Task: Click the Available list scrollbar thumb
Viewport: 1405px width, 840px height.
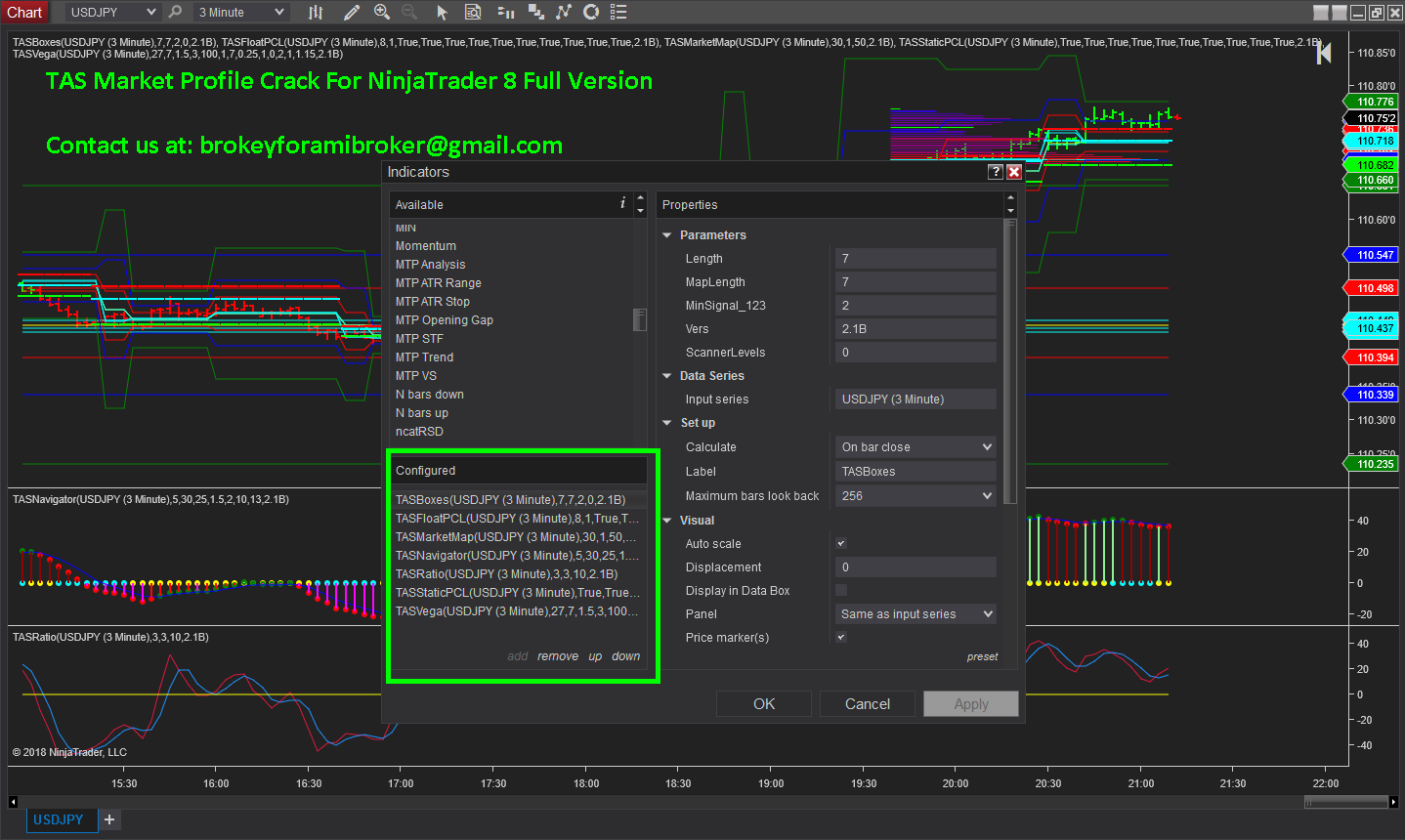Action: pyautogui.click(x=640, y=319)
